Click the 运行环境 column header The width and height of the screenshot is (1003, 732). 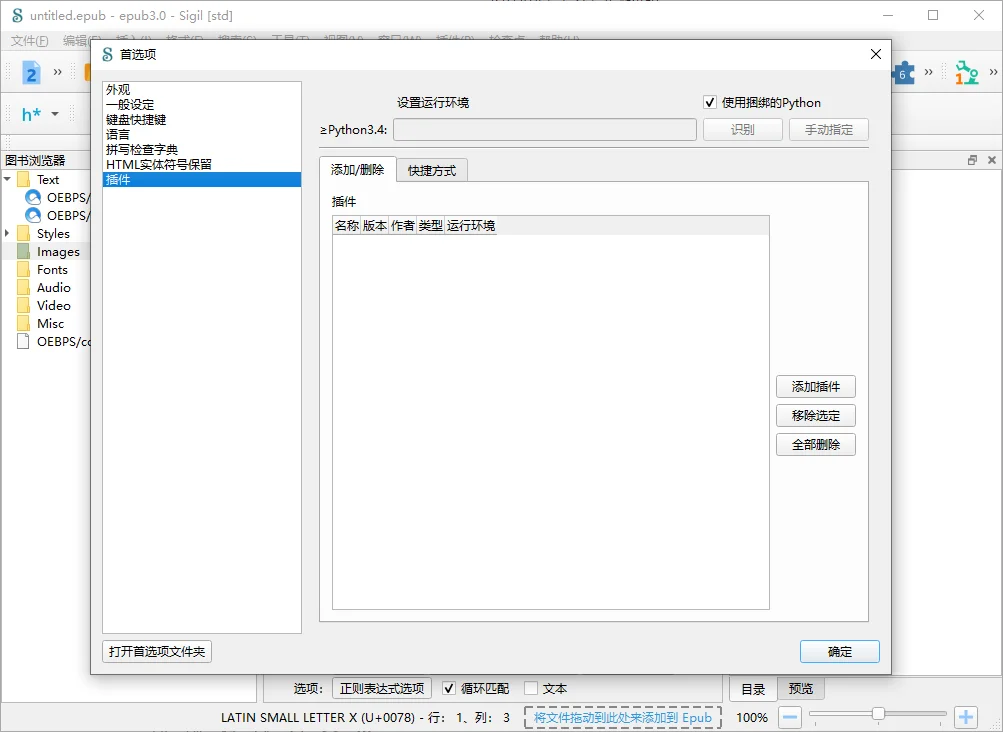click(x=471, y=226)
